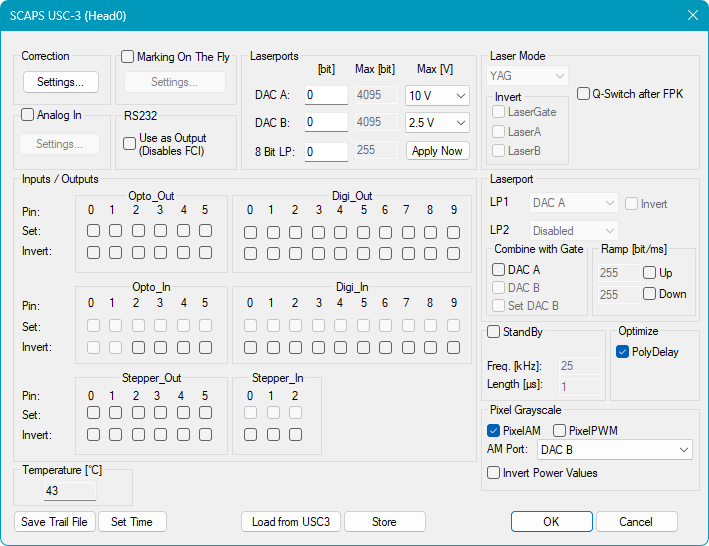Open LP2 Disabled dropdown
Image resolution: width=709 pixels, height=546 pixels.
coord(573,231)
